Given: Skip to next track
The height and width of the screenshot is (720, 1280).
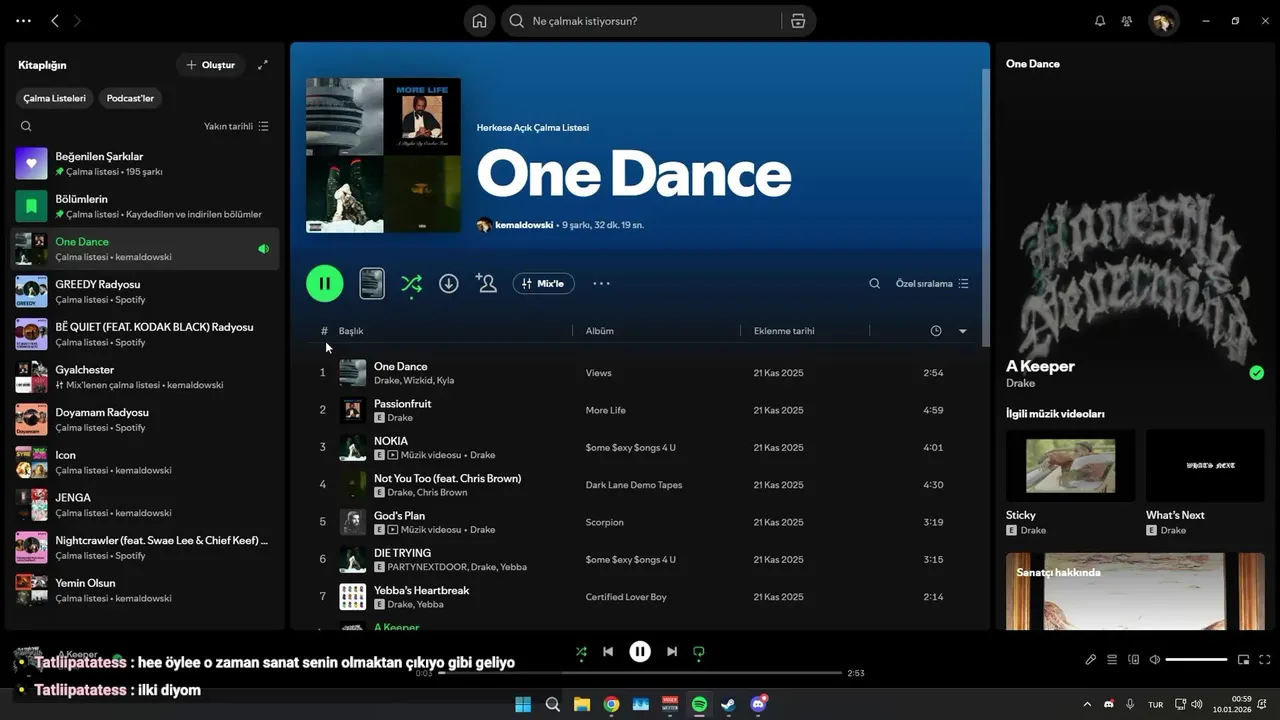Looking at the screenshot, I should [x=672, y=652].
